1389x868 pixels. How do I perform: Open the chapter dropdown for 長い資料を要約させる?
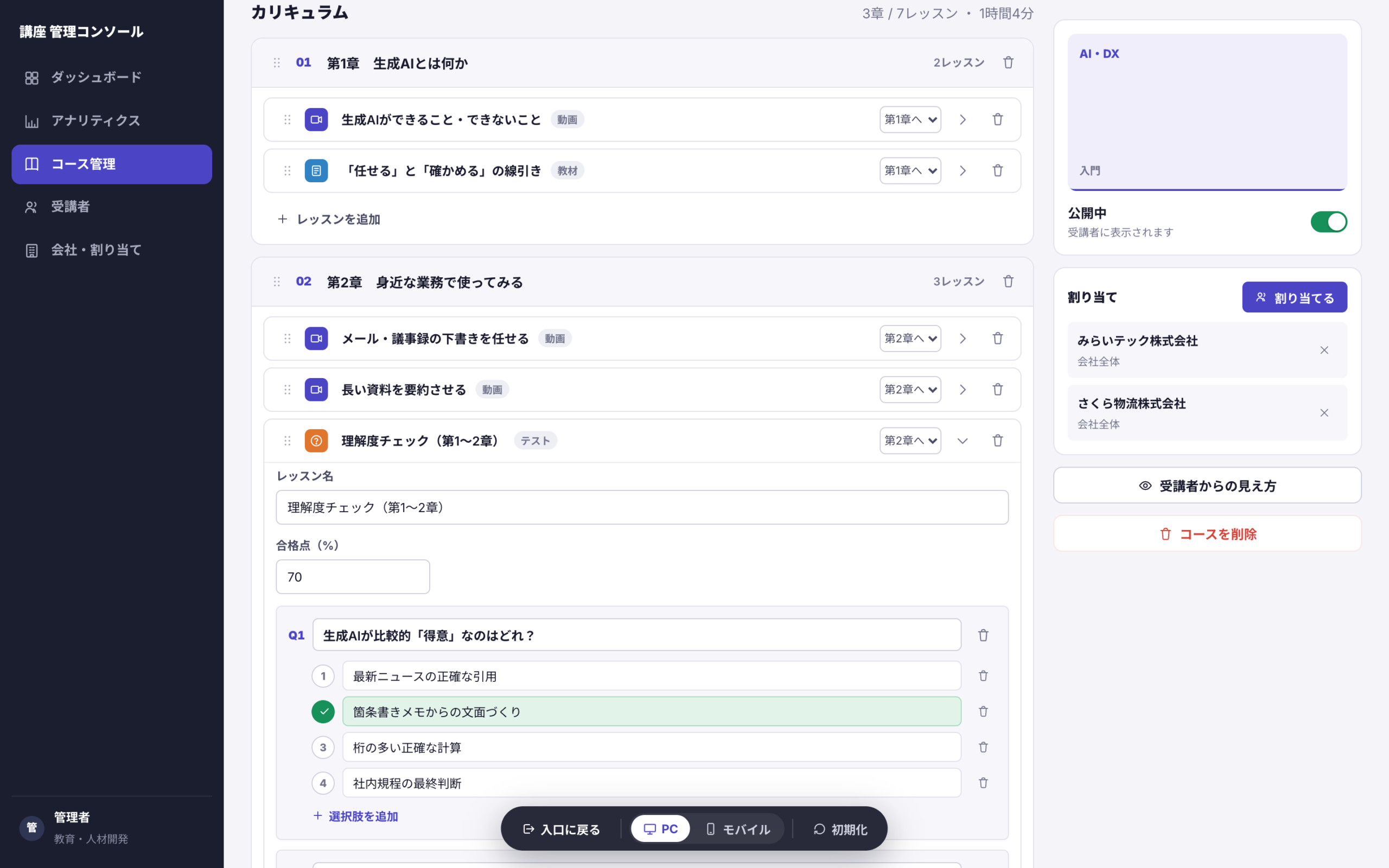coord(910,389)
